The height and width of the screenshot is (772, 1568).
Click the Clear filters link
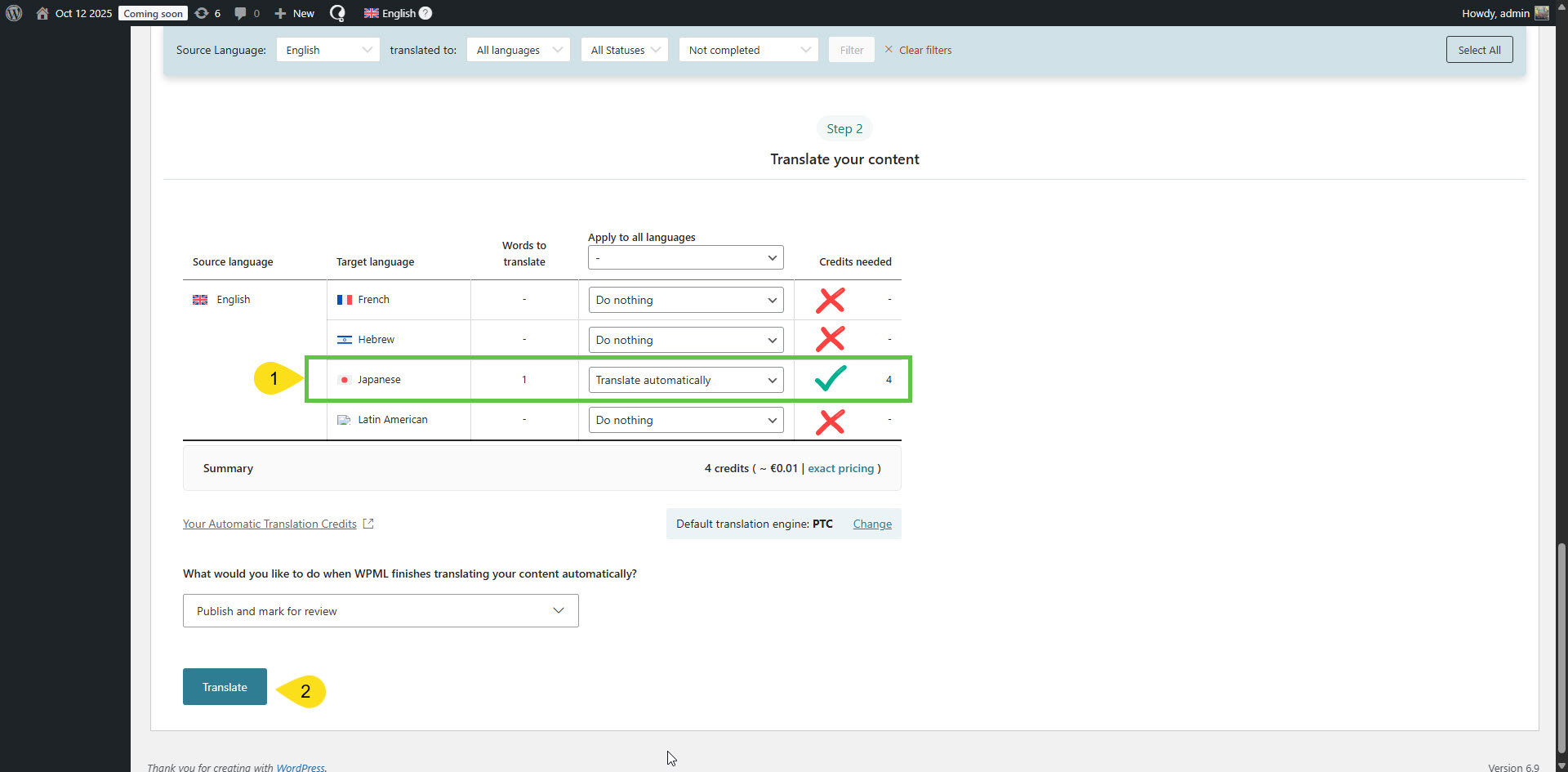click(x=924, y=50)
